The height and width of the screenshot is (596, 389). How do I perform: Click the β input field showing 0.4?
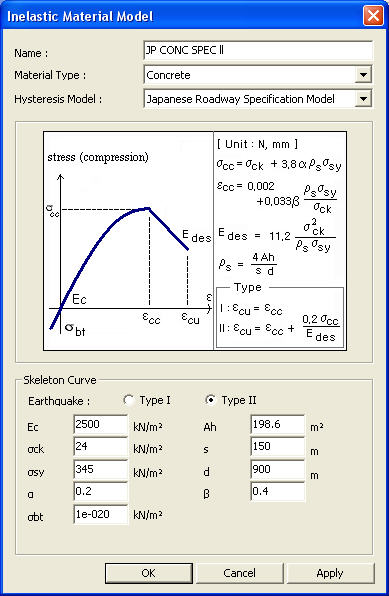(278, 491)
